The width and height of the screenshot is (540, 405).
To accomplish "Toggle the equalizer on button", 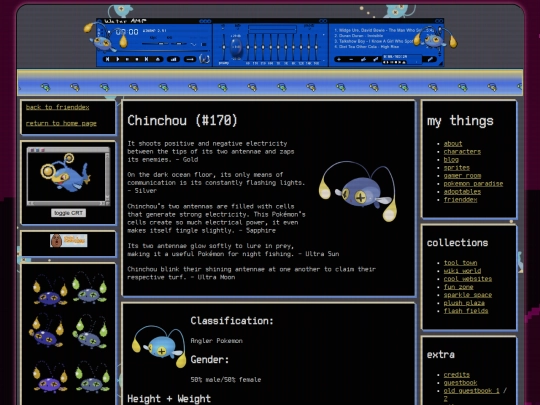I will 223,26.
